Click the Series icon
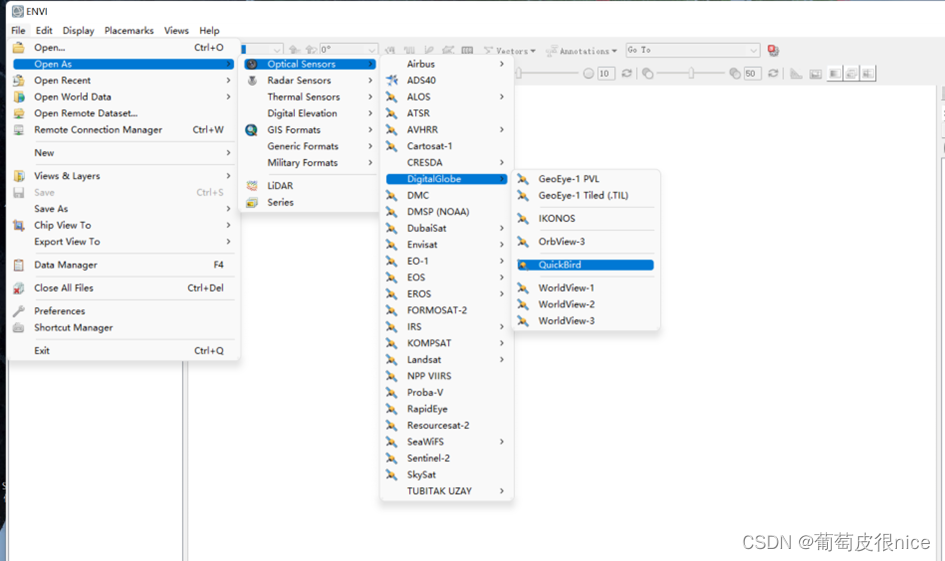 252,202
